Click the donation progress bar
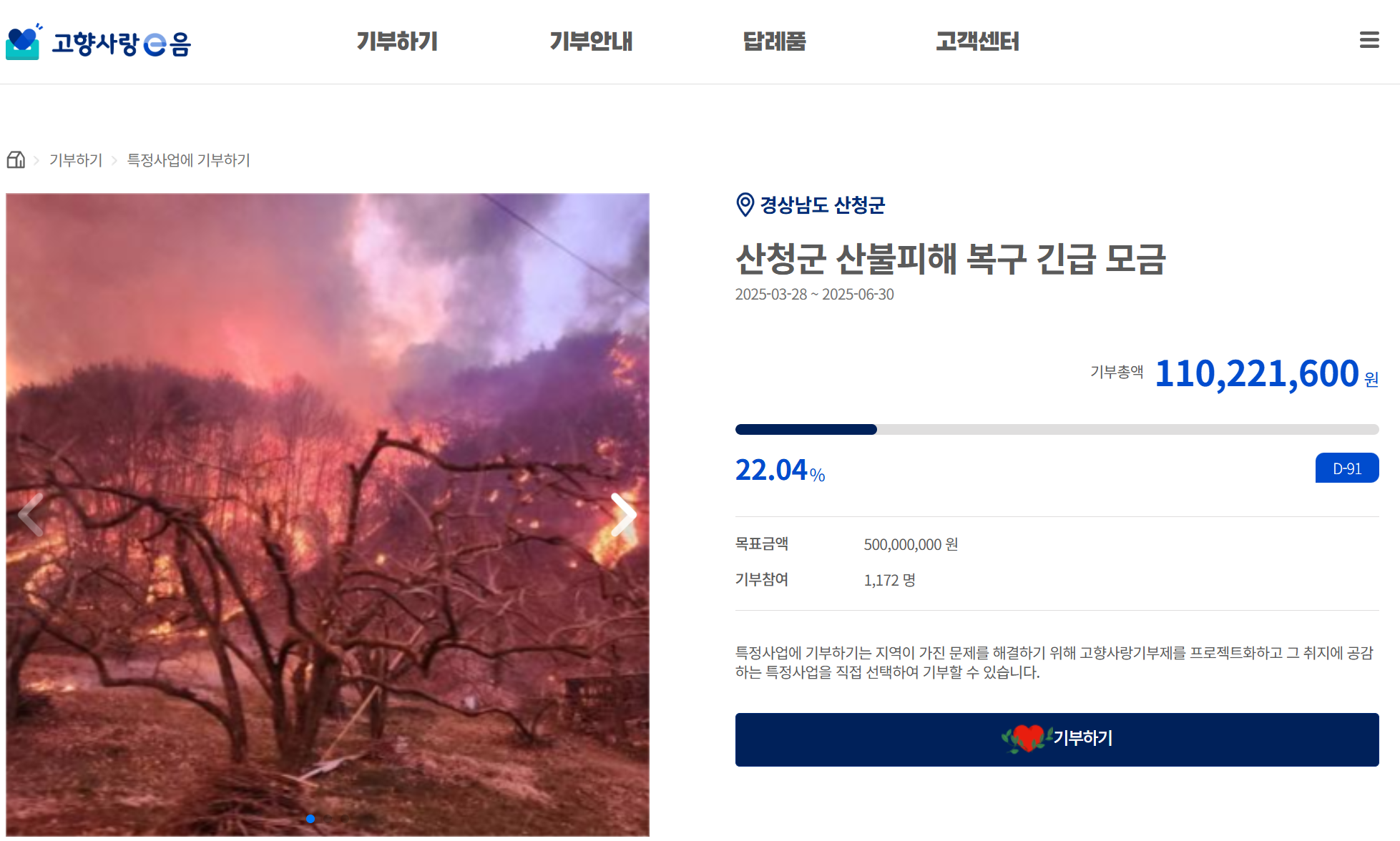Screen dimensions: 1400x841 point(1057,429)
